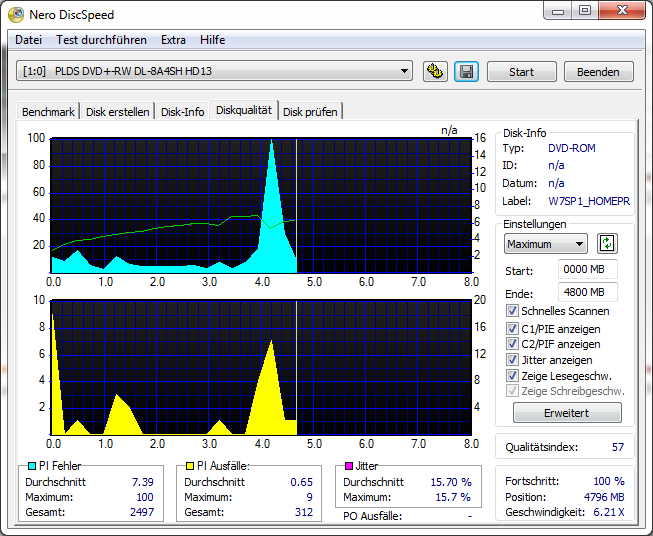
Task: Click the Beenden button
Action: (x=598, y=72)
